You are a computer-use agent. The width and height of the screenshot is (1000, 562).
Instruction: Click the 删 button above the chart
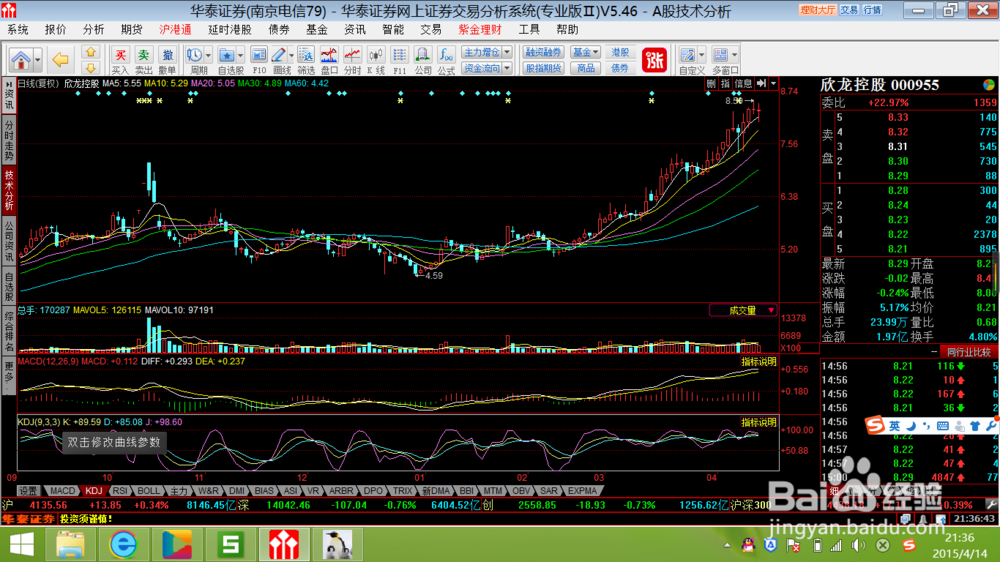click(x=711, y=84)
